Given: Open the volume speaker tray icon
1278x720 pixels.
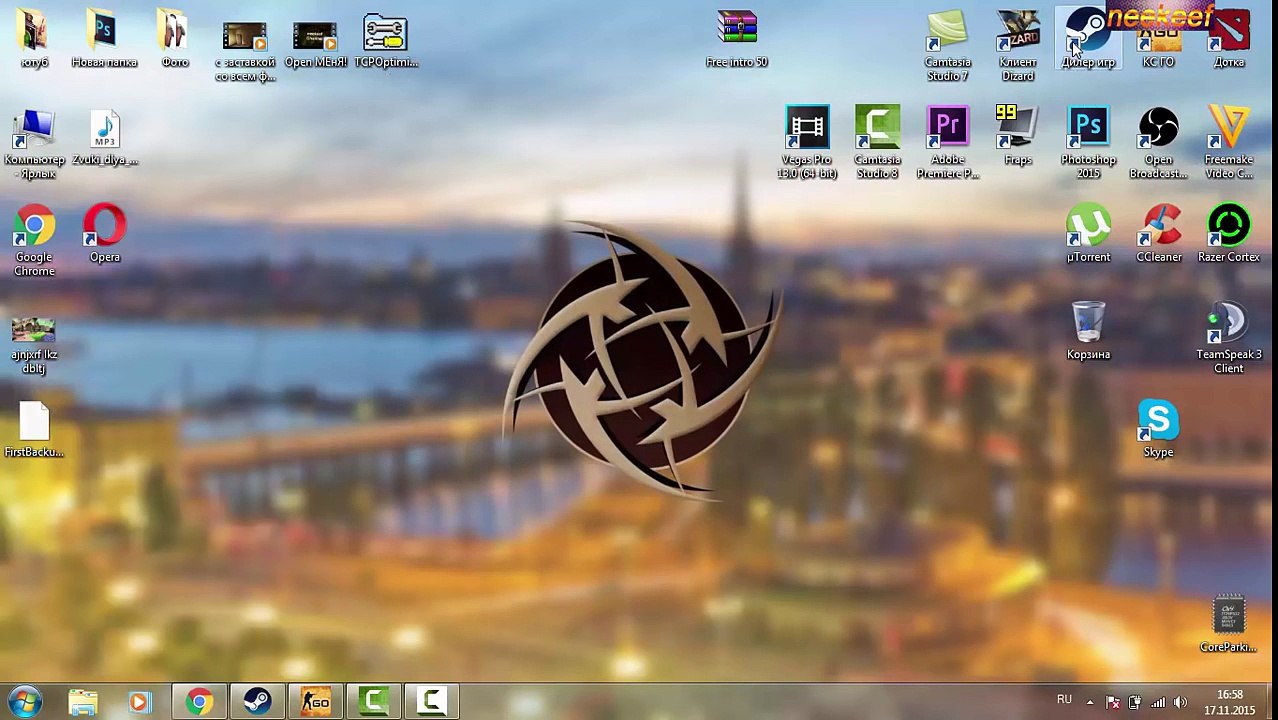Looking at the screenshot, I should tap(1180, 702).
